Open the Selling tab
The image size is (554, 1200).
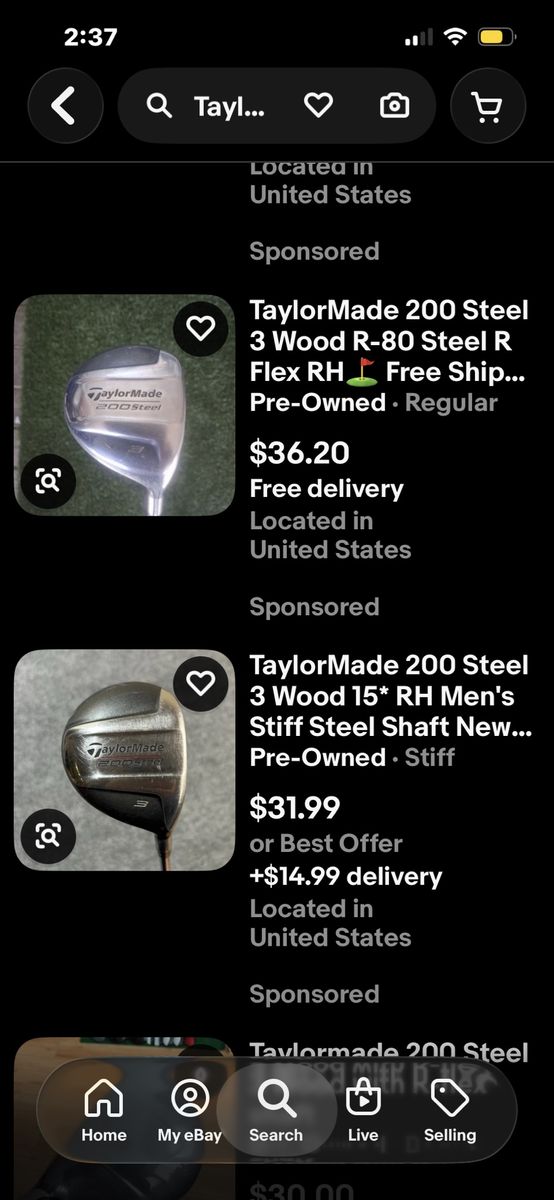tap(450, 1111)
